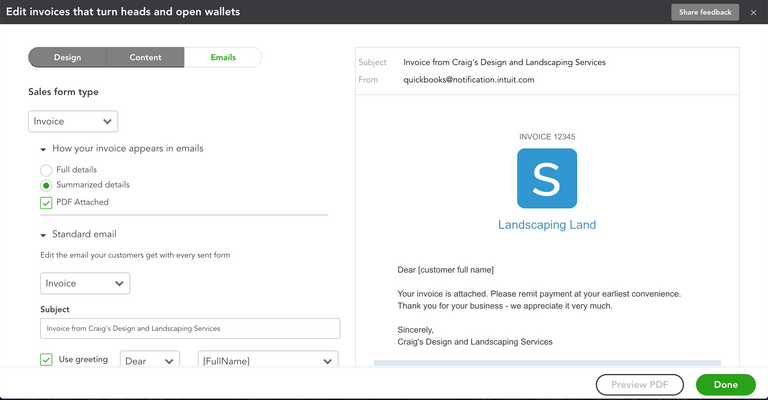Click the Landscaping Land company name in preview

point(546,225)
